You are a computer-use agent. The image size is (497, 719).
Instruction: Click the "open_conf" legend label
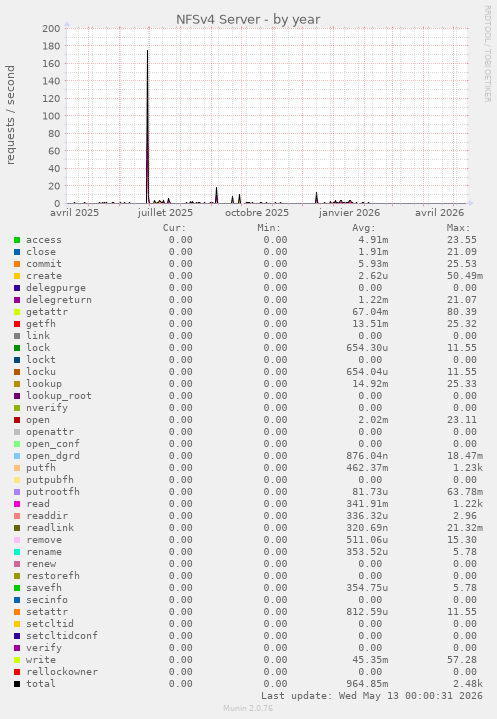[53, 444]
